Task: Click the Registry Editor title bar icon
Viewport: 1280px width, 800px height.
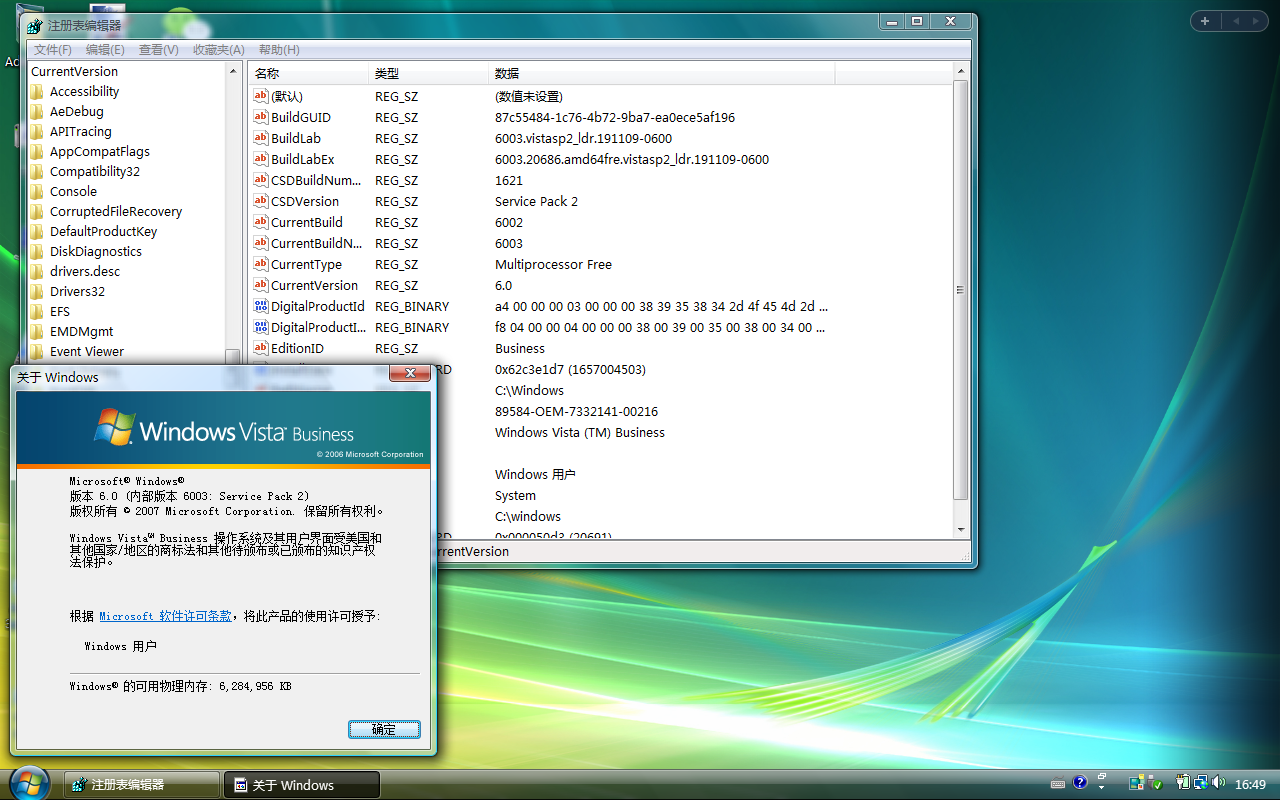Action: pyautogui.click(x=36, y=26)
